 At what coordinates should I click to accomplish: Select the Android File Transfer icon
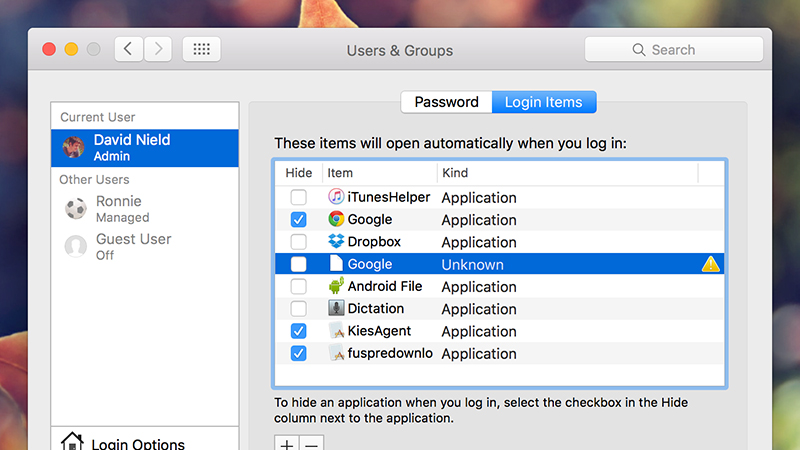(x=336, y=286)
